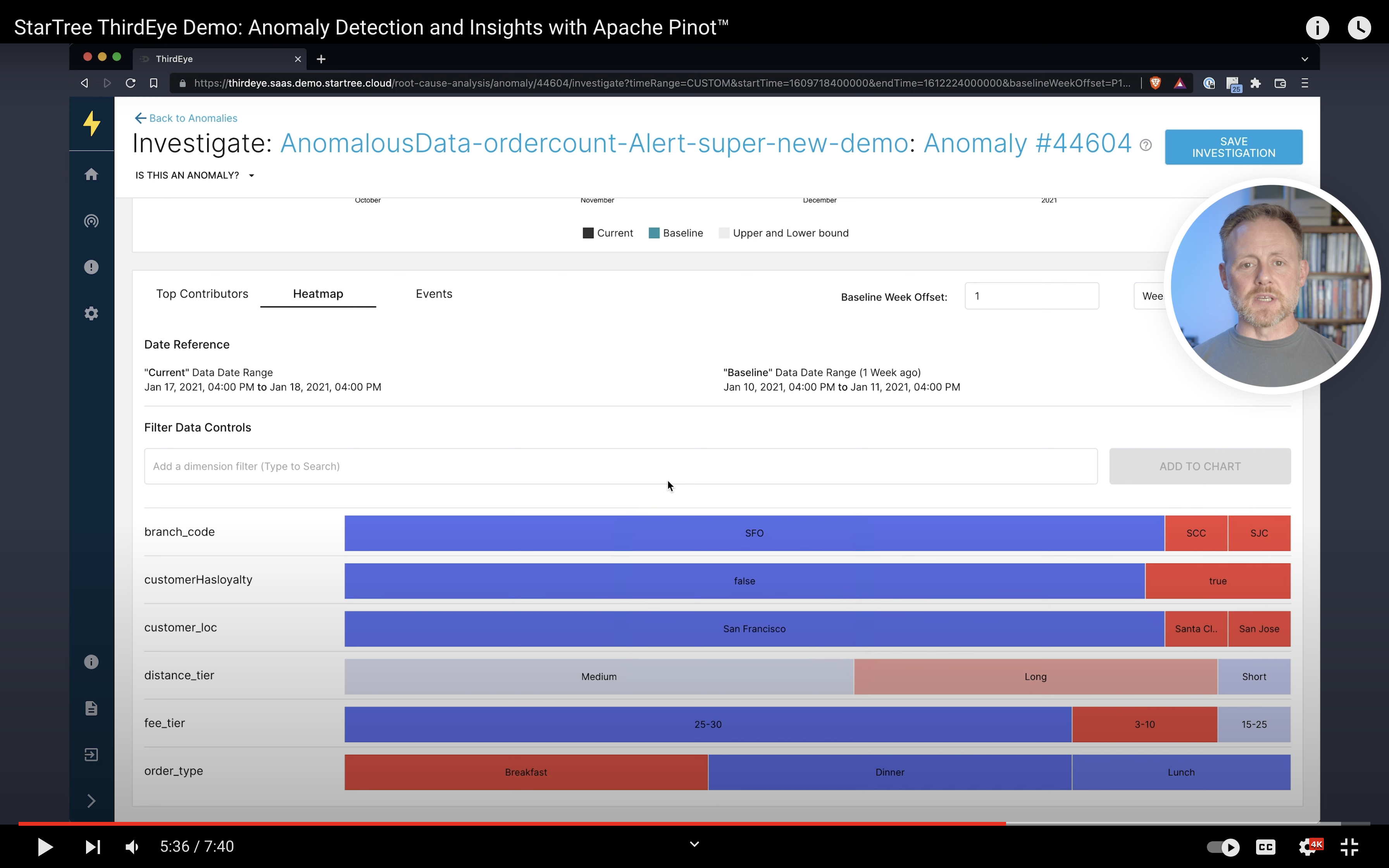Click the documentation page icon in sidebar
This screenshot has width=1389, height=868.
[x=91, y=708]
